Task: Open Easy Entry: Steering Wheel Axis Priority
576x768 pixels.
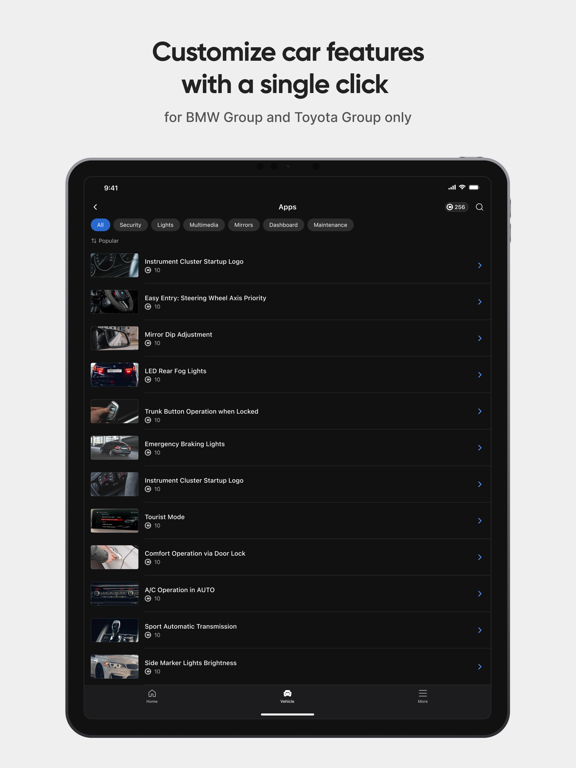Action: tap(289, 302)
